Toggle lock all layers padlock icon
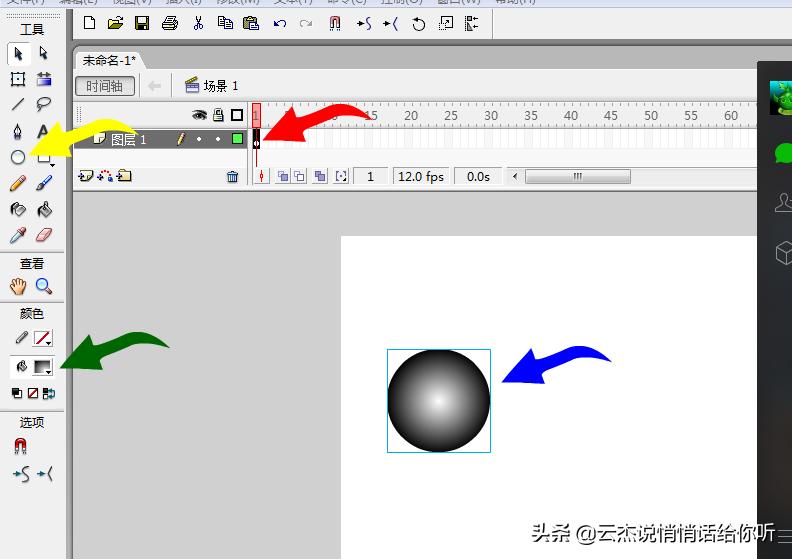 coord(218,115)
